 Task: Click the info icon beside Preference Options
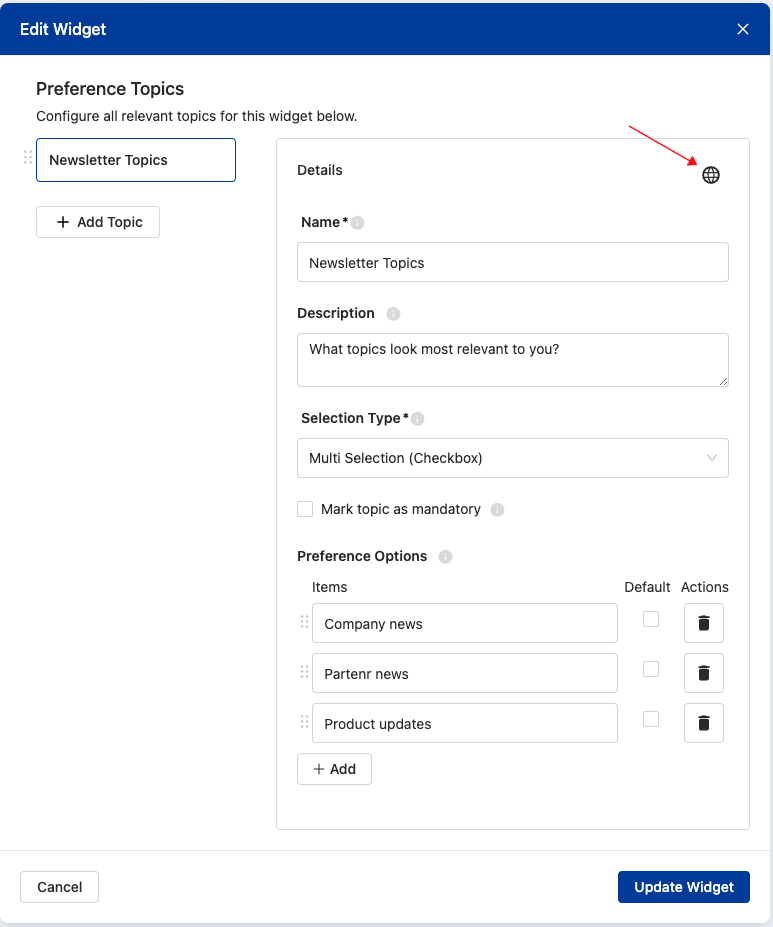pos(445,557)
